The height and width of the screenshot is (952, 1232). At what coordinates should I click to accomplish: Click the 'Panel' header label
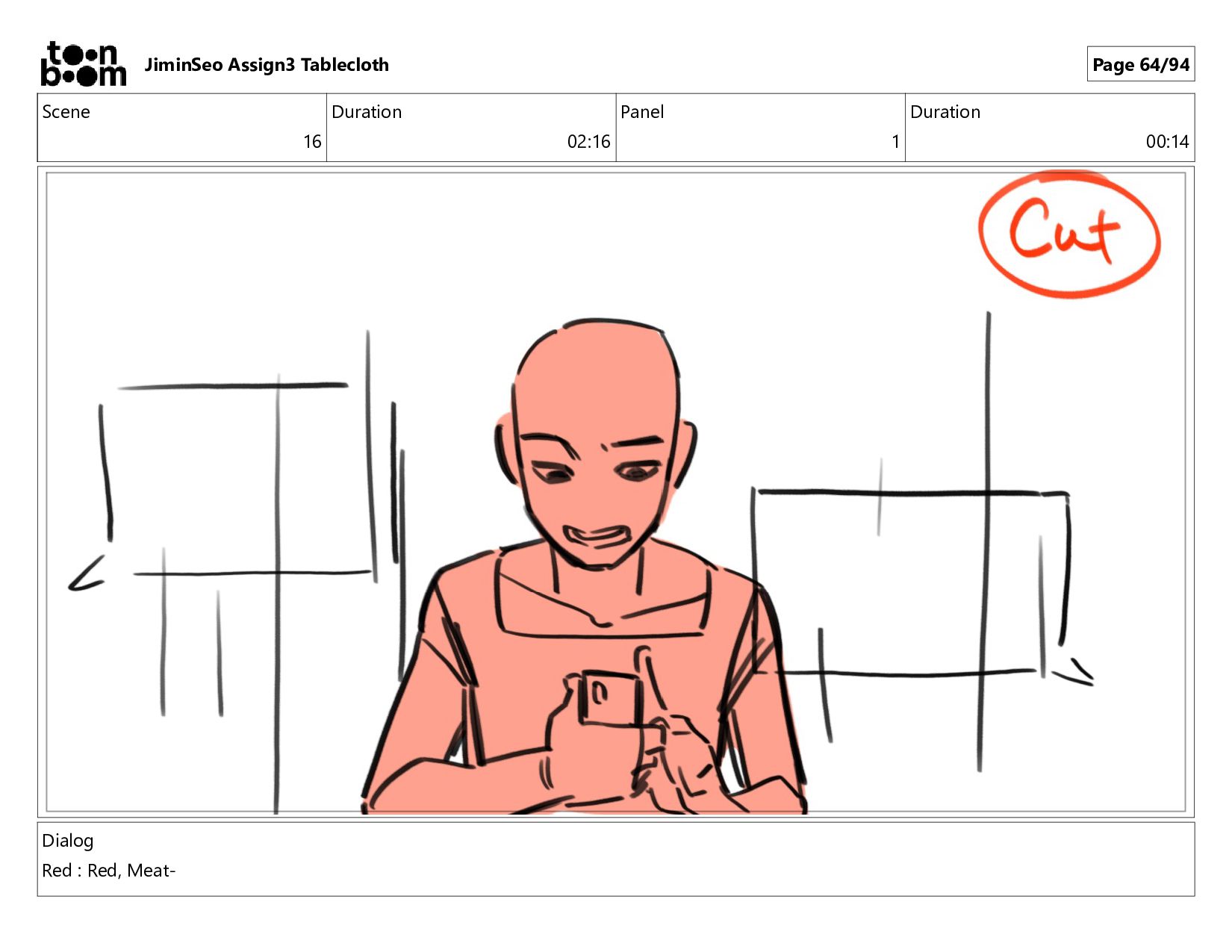coord(642,112)
